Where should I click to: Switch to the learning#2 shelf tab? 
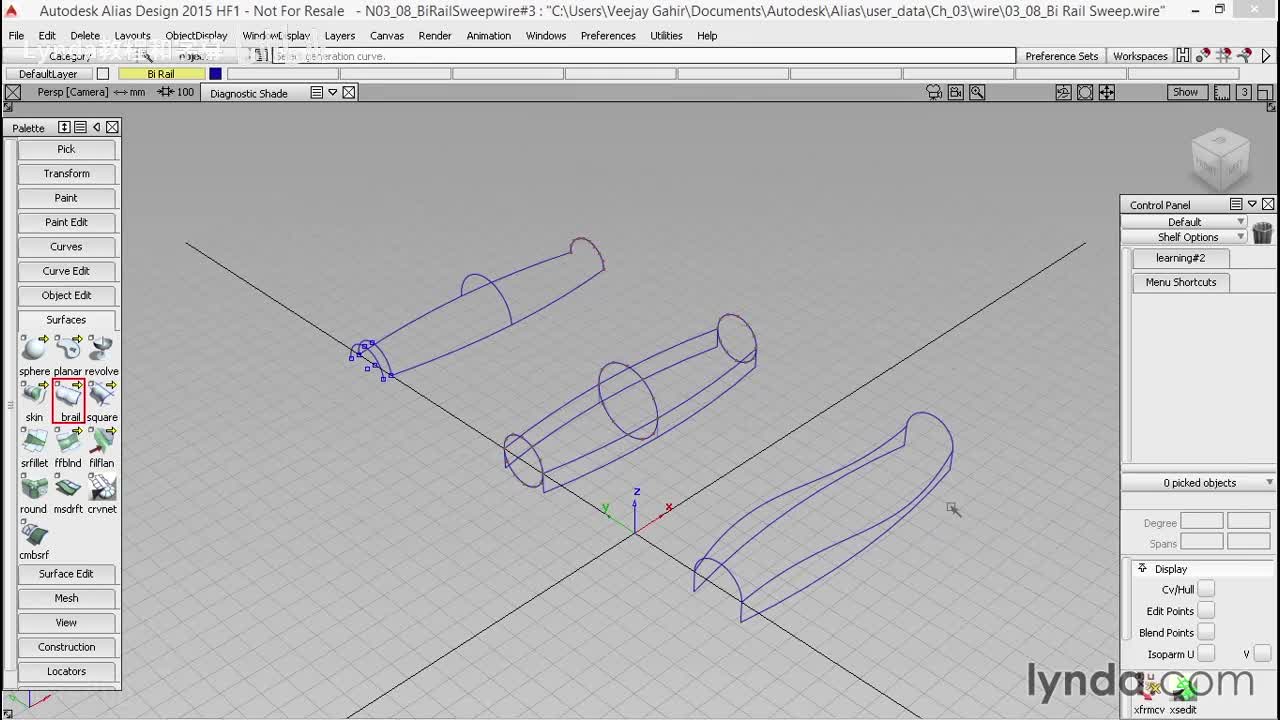[1180, 258]
